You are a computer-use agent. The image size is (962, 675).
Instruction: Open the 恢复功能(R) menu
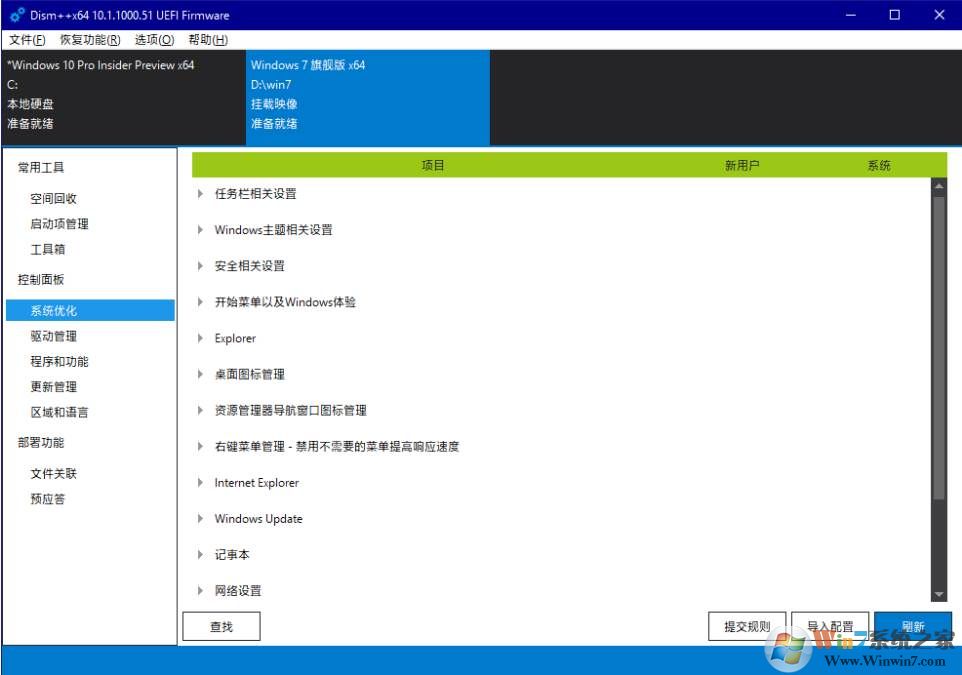pyautogui.click(x=90, y=40)
